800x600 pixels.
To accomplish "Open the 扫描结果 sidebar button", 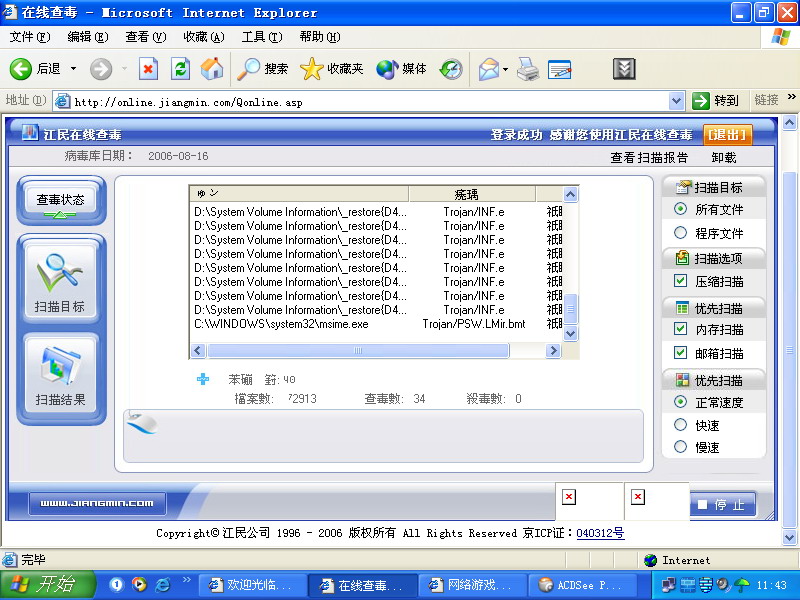I will pyautogui.click(x=60, y=375).
